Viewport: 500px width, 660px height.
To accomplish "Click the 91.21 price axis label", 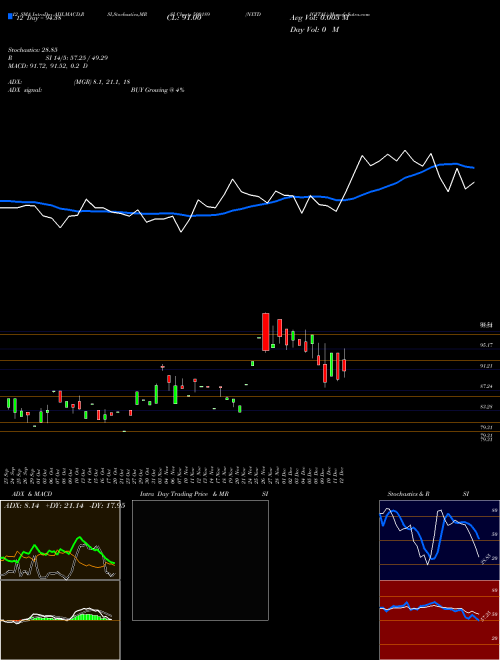I will [x=486, y=366].
